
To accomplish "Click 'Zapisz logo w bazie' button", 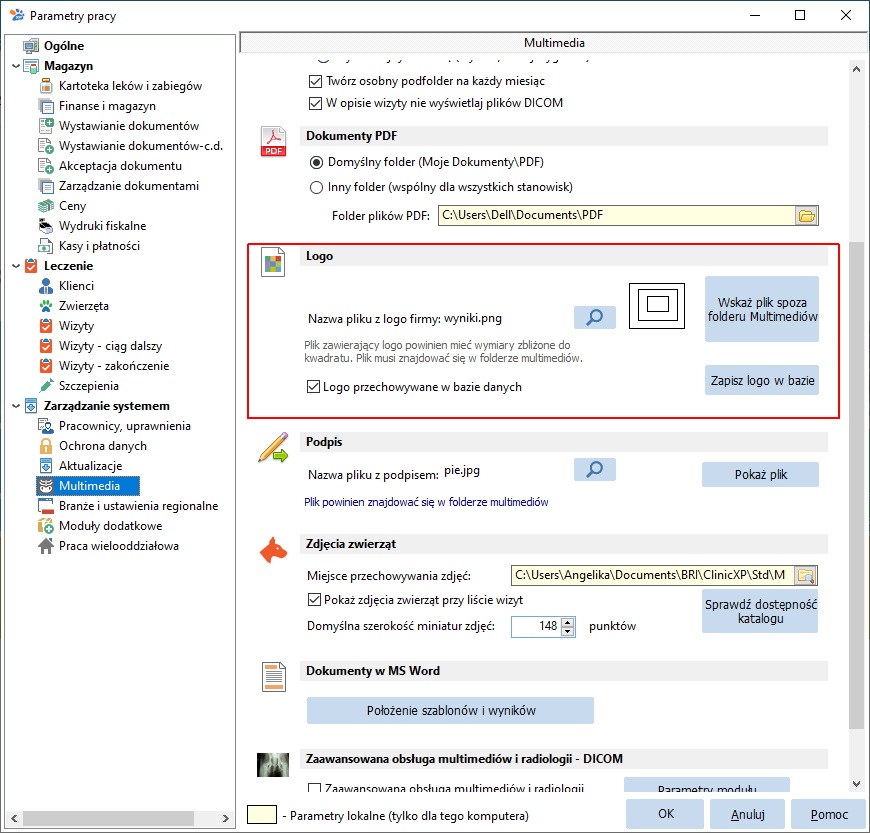I will click(762, 380).
